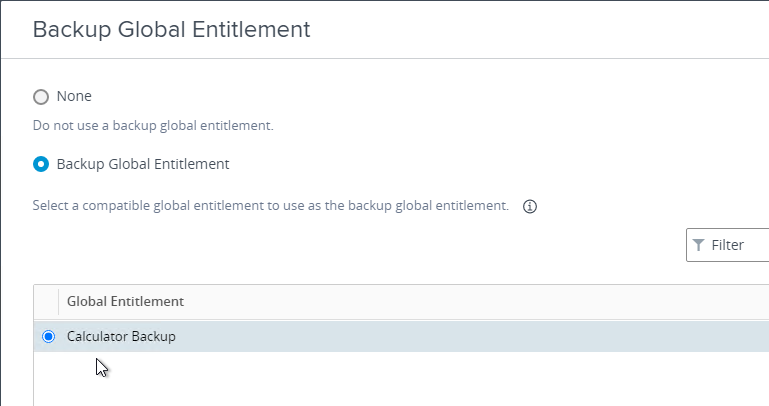Click the Backup Global Entitlement option label
The image size is (769, 406).
(x=143, y=164)
